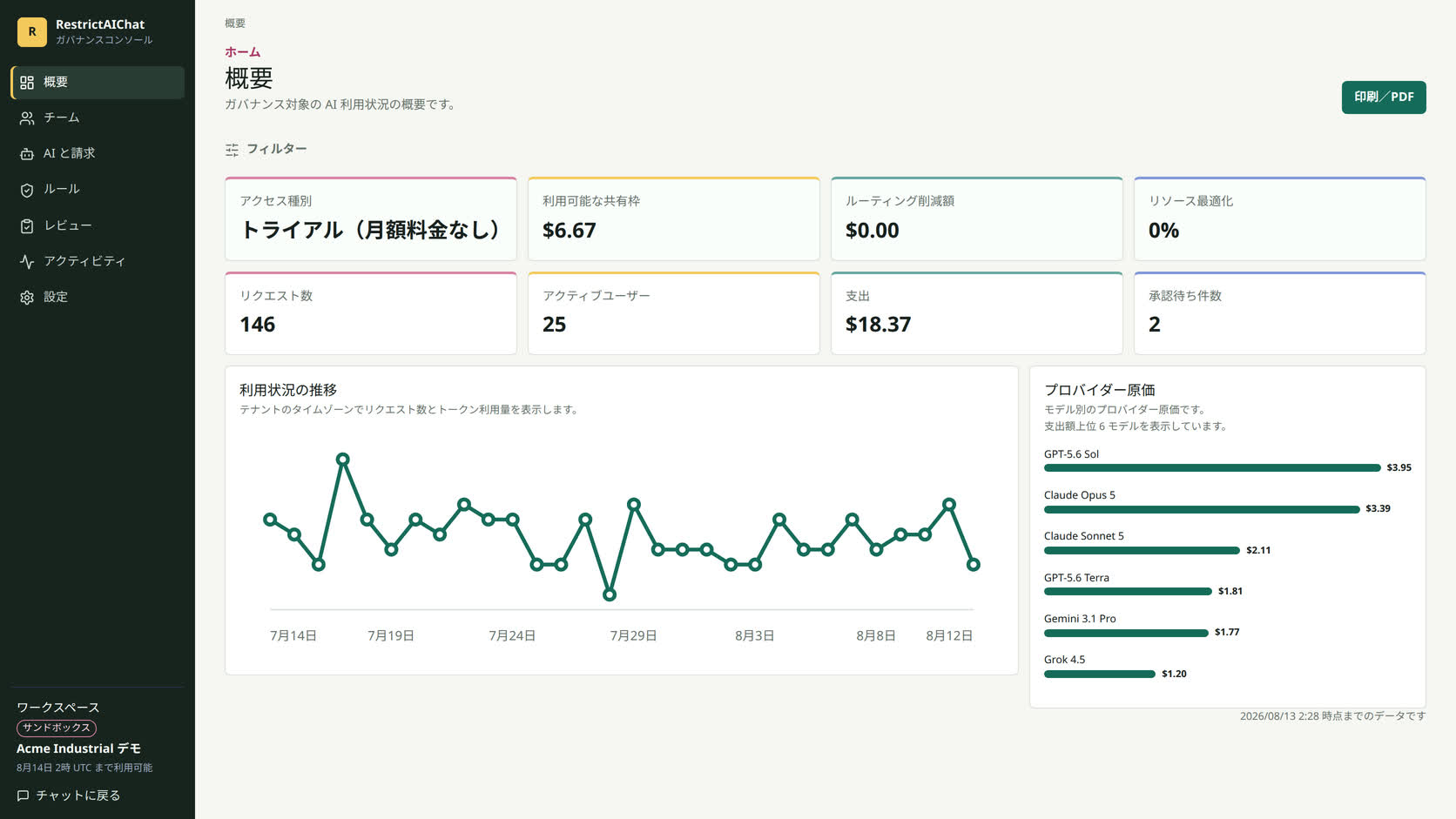The width and height of the screenshot is (1456, 819).
Task: Click the リソース最適化 0% card
Action: pyautogui.click(x=1280, y=218)
